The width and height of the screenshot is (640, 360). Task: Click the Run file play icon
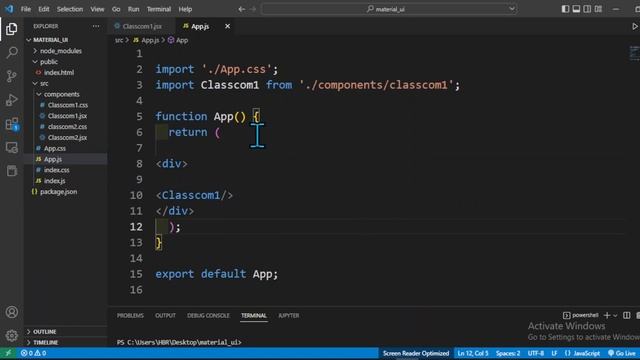(x=635, y=26)
